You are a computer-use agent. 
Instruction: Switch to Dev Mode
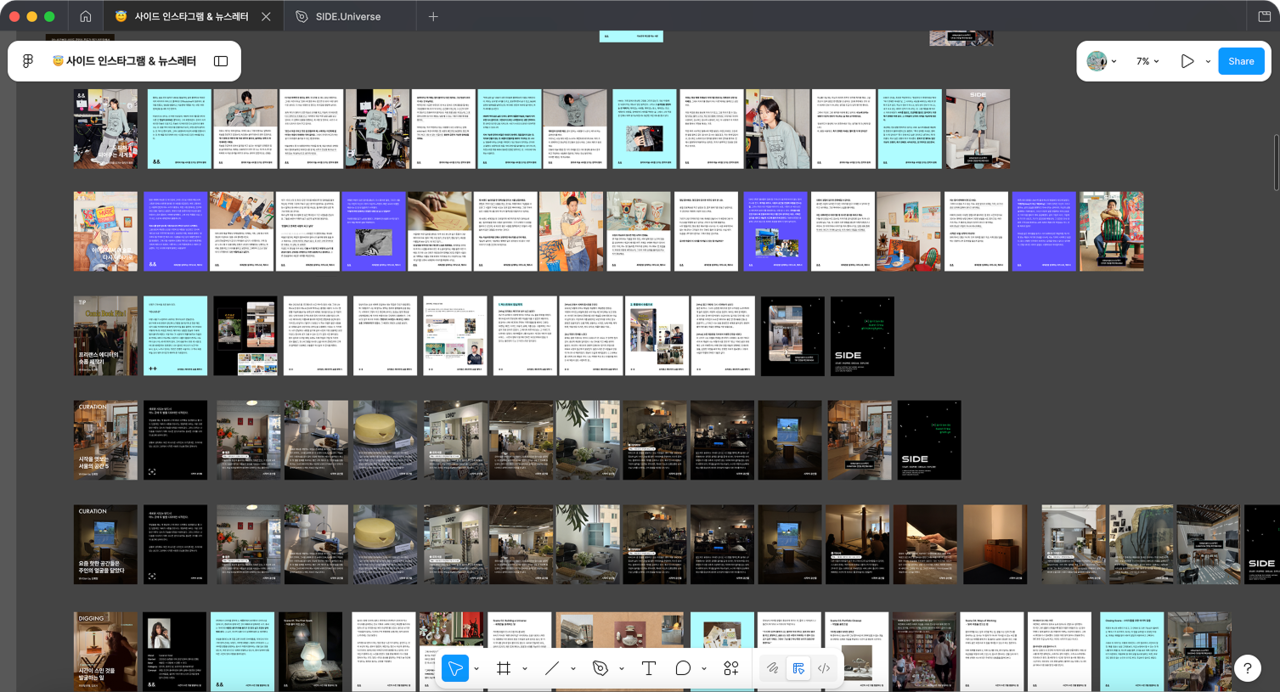coord(824,668)
